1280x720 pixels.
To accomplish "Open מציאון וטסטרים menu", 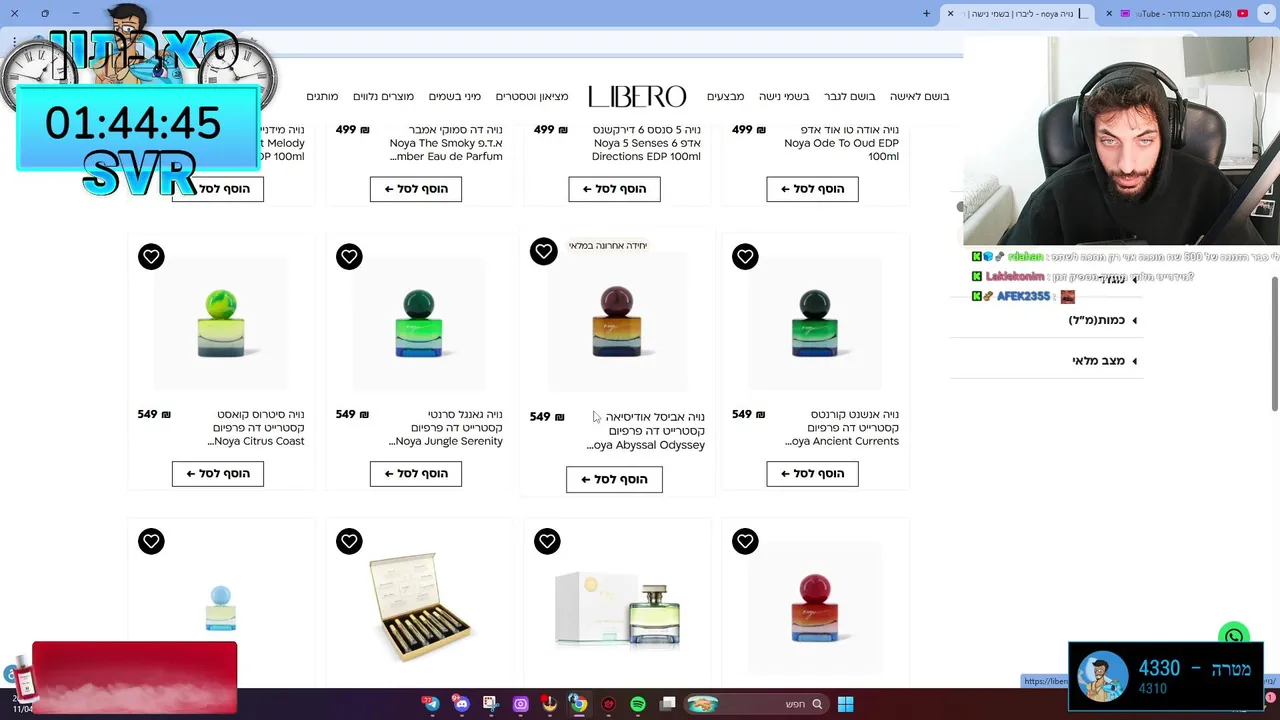I will tap(532, 96).
